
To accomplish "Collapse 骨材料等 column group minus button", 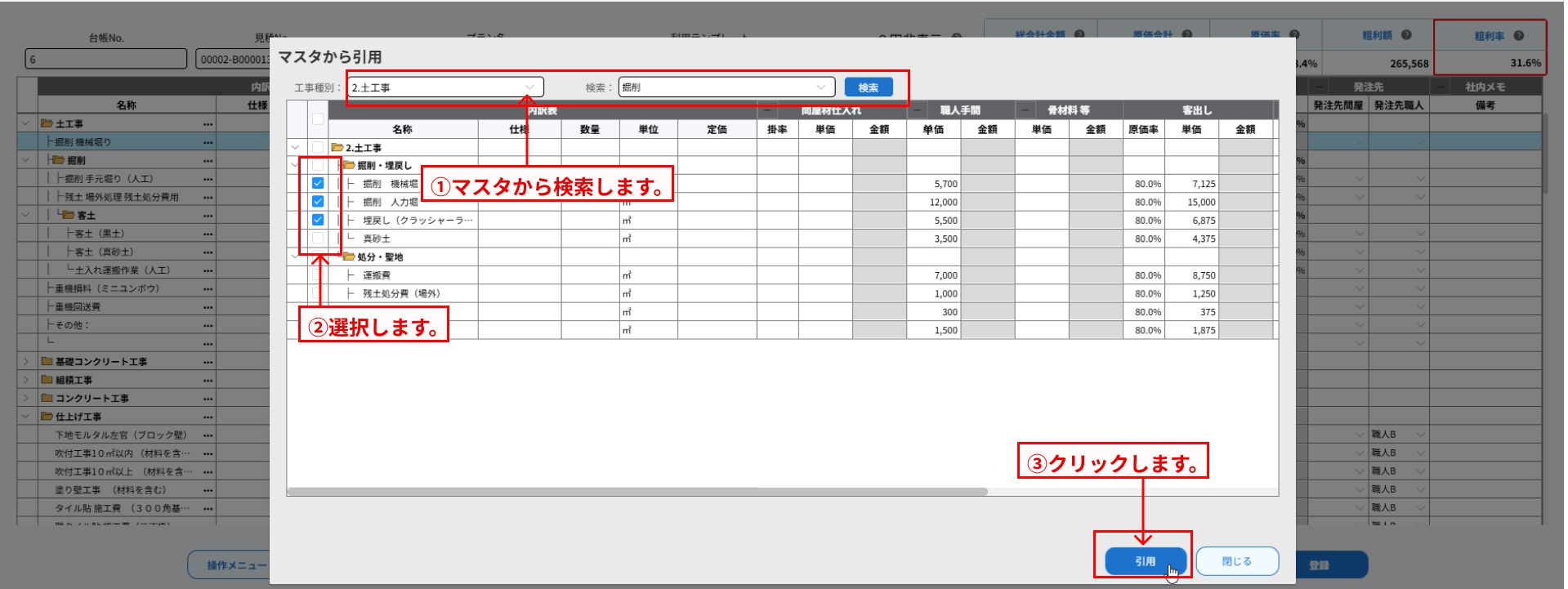I will pos(1025,110).
